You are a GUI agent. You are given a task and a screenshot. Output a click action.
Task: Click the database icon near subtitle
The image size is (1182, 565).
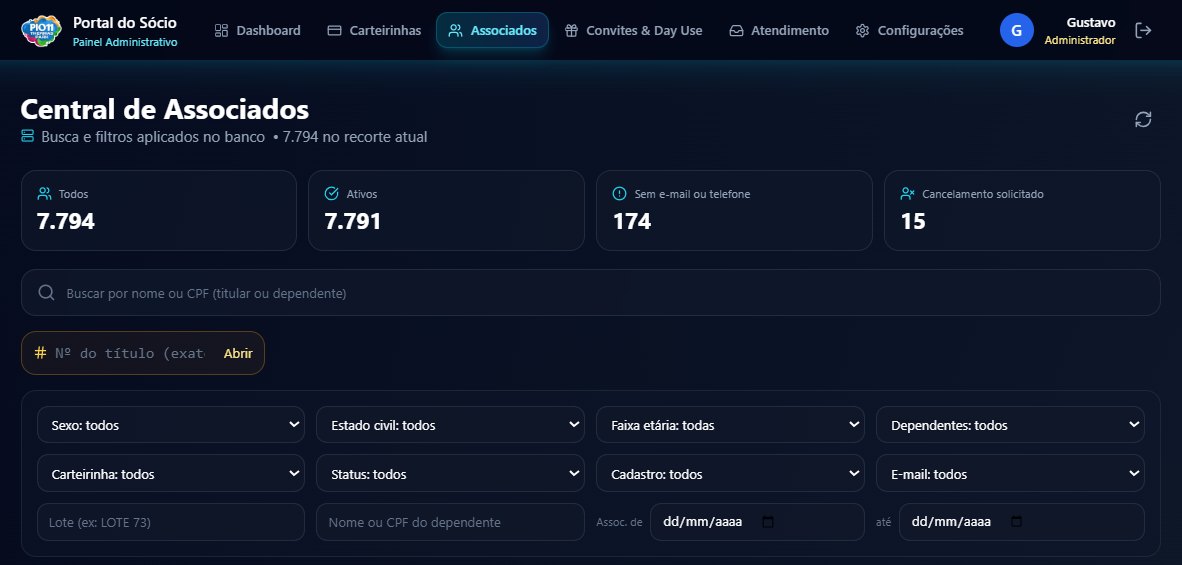point(28,136)
